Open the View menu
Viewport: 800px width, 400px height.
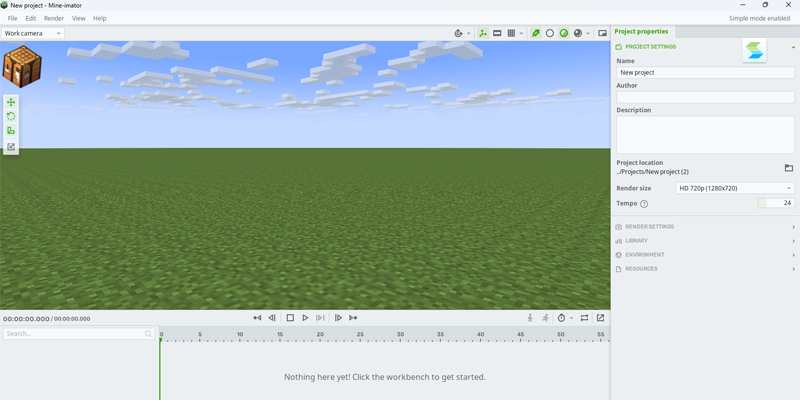click(79, 18)
